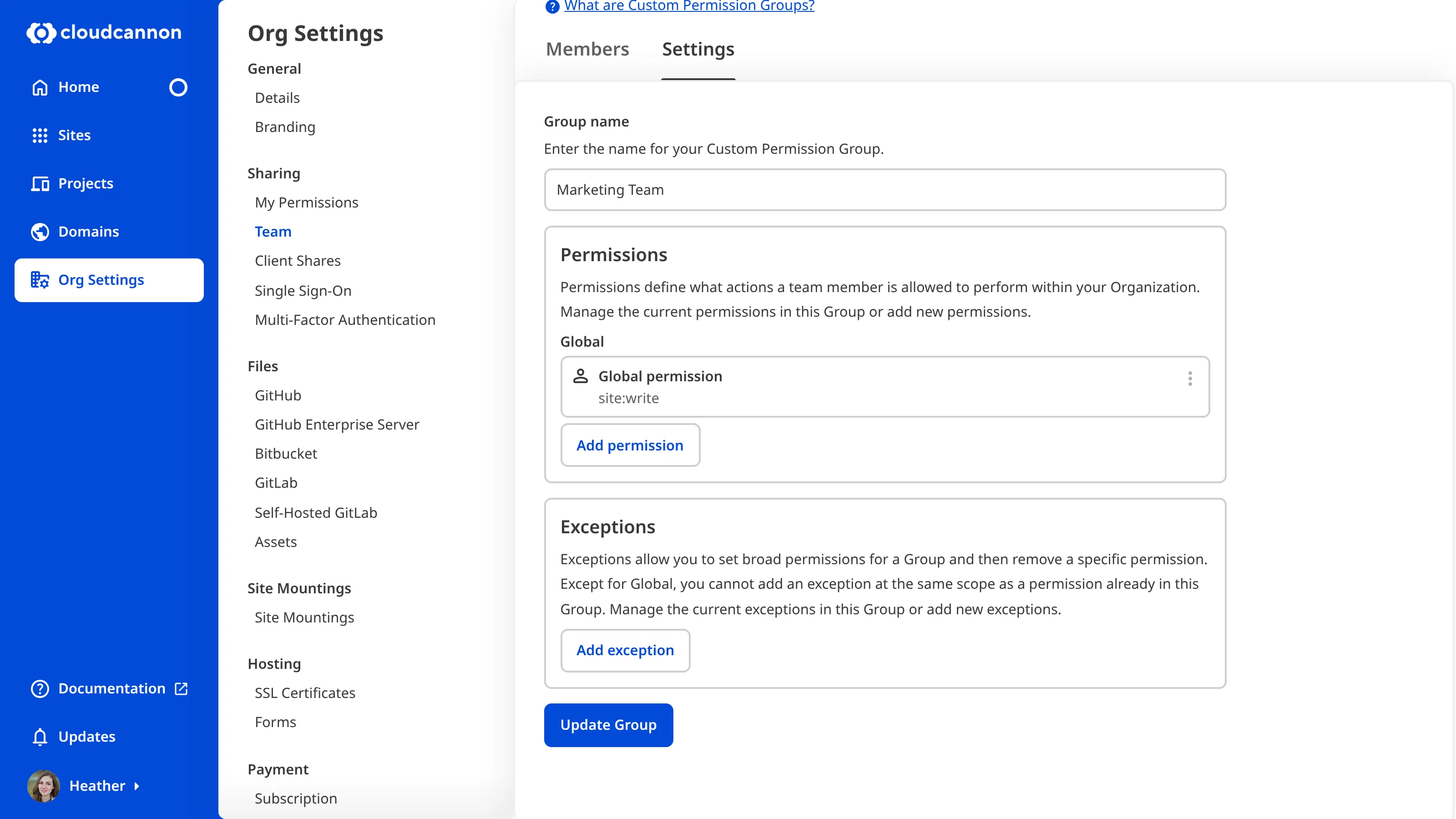Screen dimensions: 1456x819
Task: Click the Global permission person icon
Action: point(581,376)
